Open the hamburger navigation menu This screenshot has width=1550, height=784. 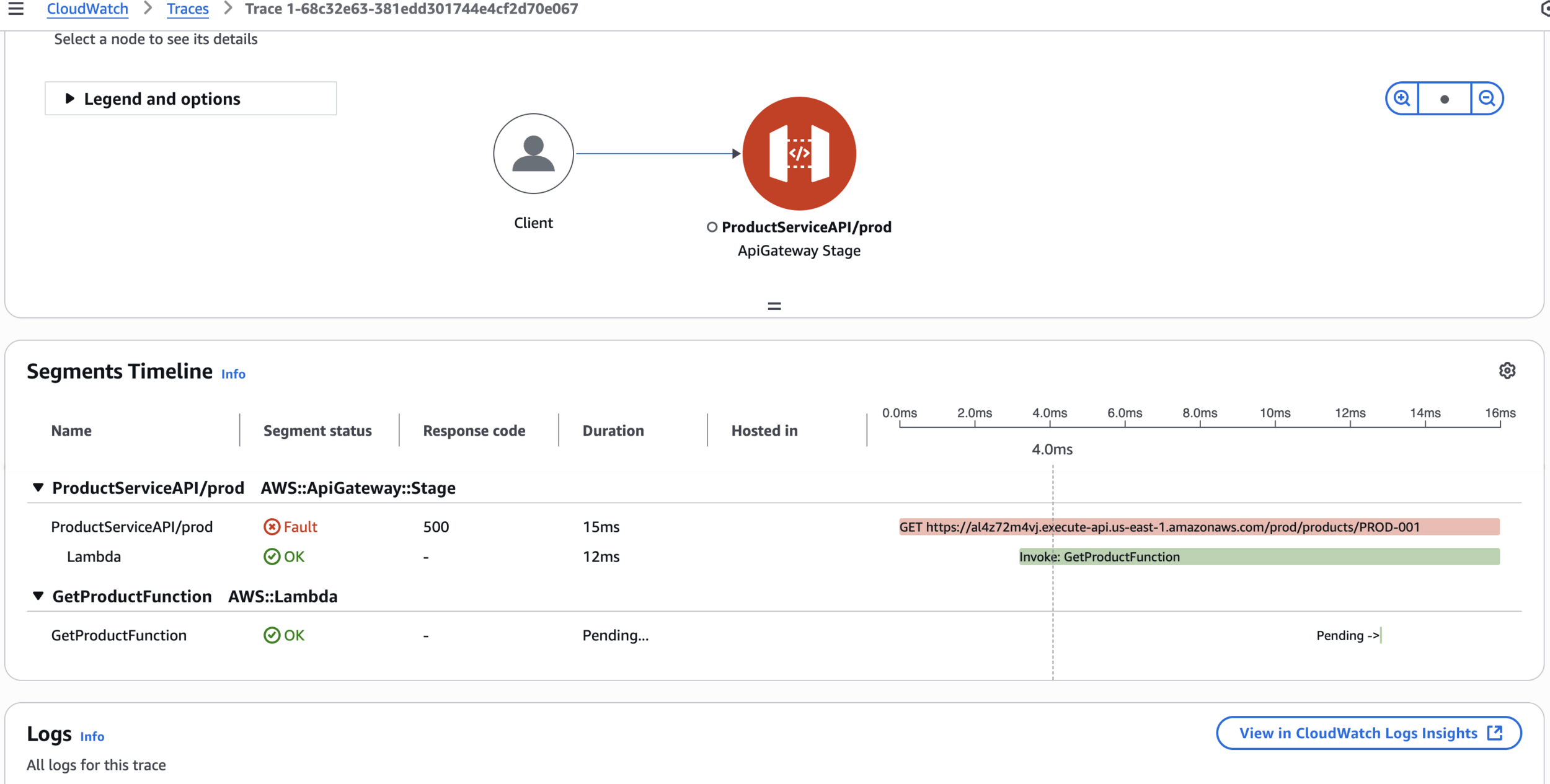coord(16,9)
